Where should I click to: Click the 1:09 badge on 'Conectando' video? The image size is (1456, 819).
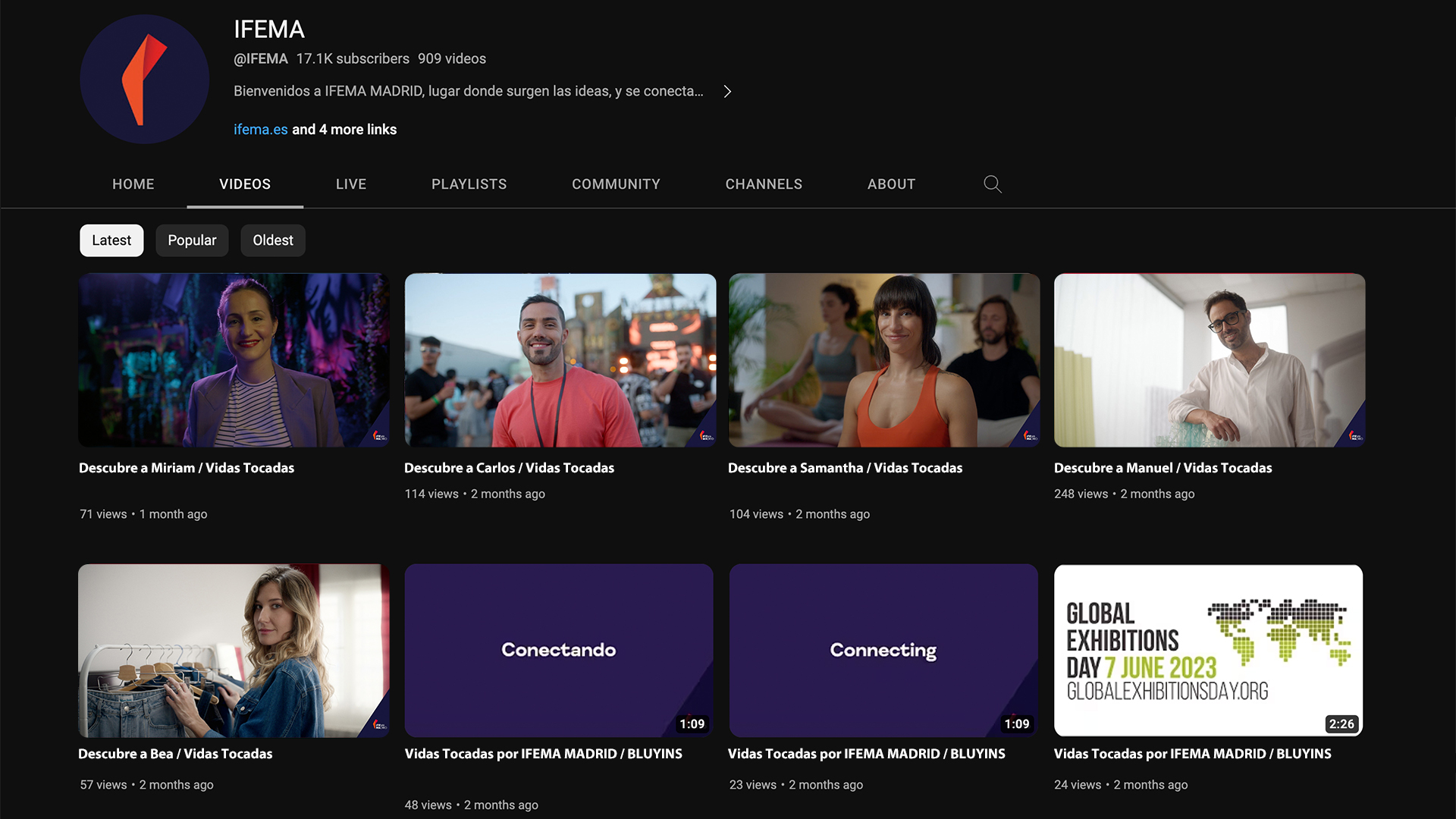pos(692,724)
